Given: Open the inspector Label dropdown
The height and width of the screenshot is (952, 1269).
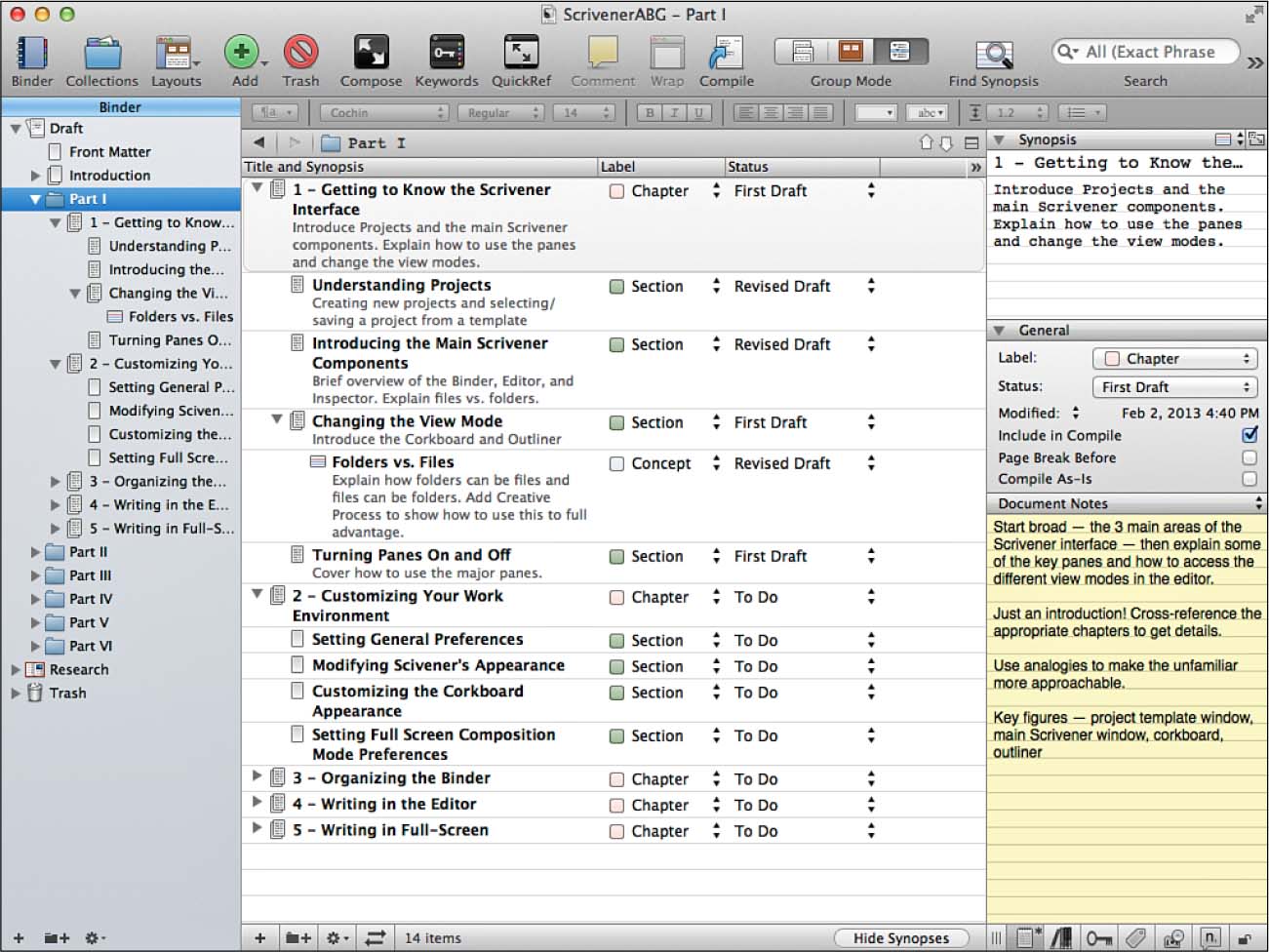Looking at the screenshot, I should click(x=1174, y=359).
